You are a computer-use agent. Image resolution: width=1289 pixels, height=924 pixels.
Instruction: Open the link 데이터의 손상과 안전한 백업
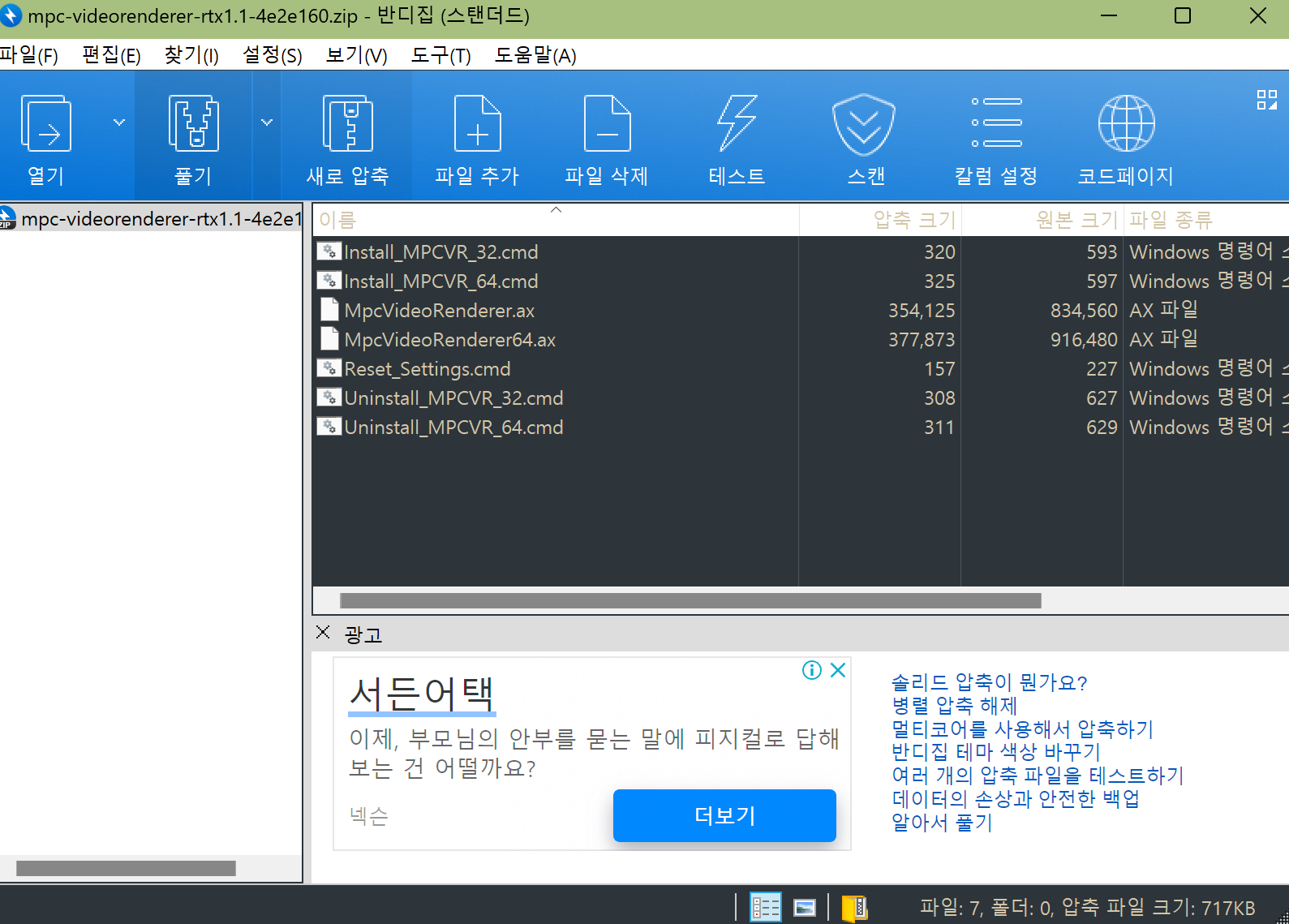coord(1016,799)
